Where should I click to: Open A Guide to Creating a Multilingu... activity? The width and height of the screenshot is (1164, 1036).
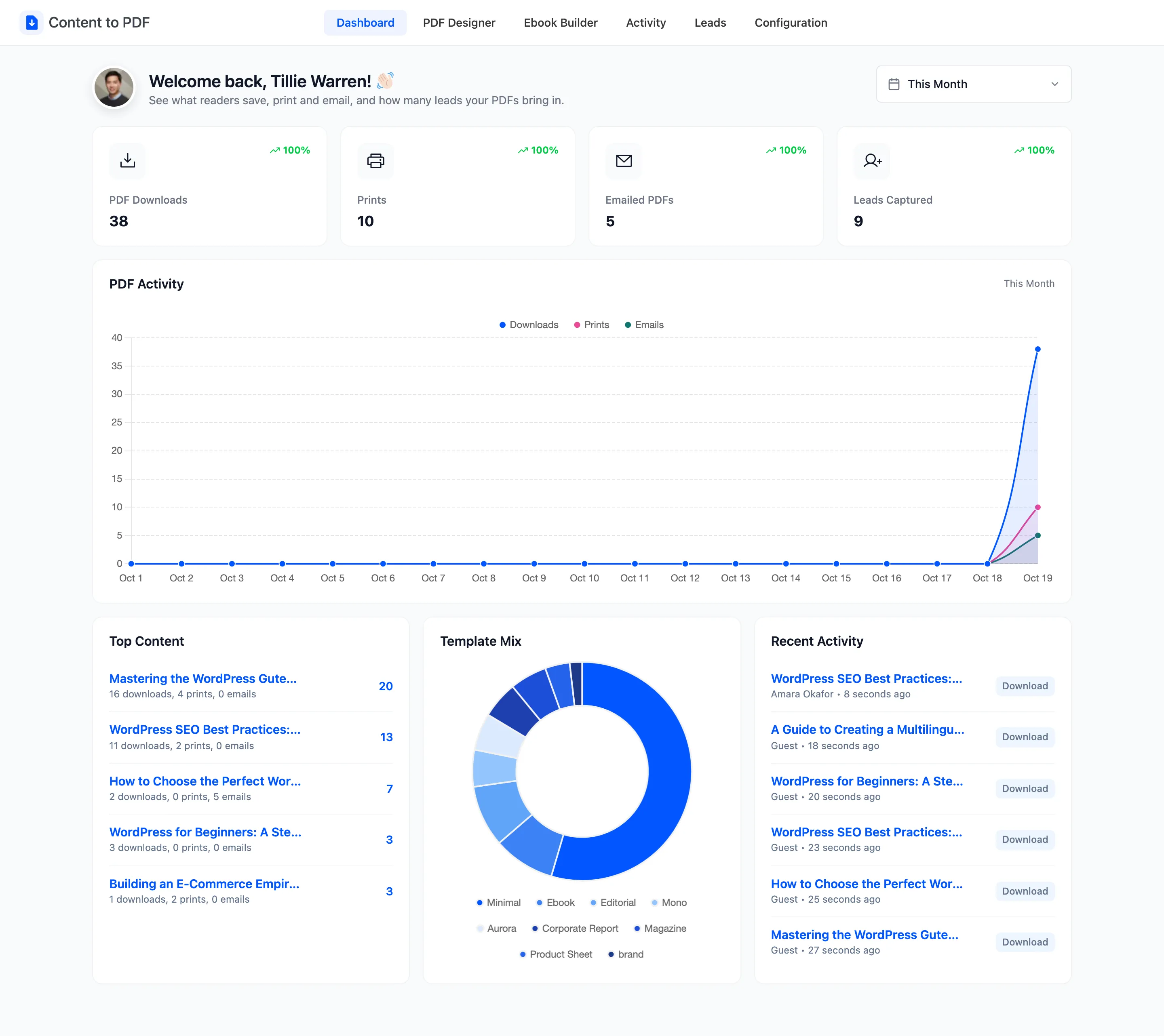(x=867, y=730)
